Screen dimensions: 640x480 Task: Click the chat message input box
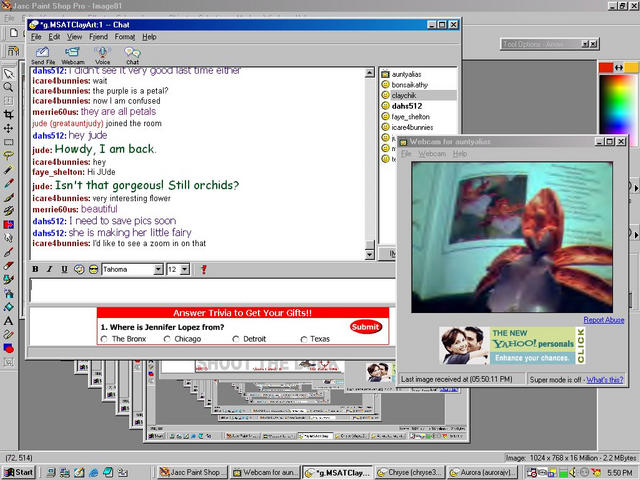pyautogui.click(x=212, y=291)
